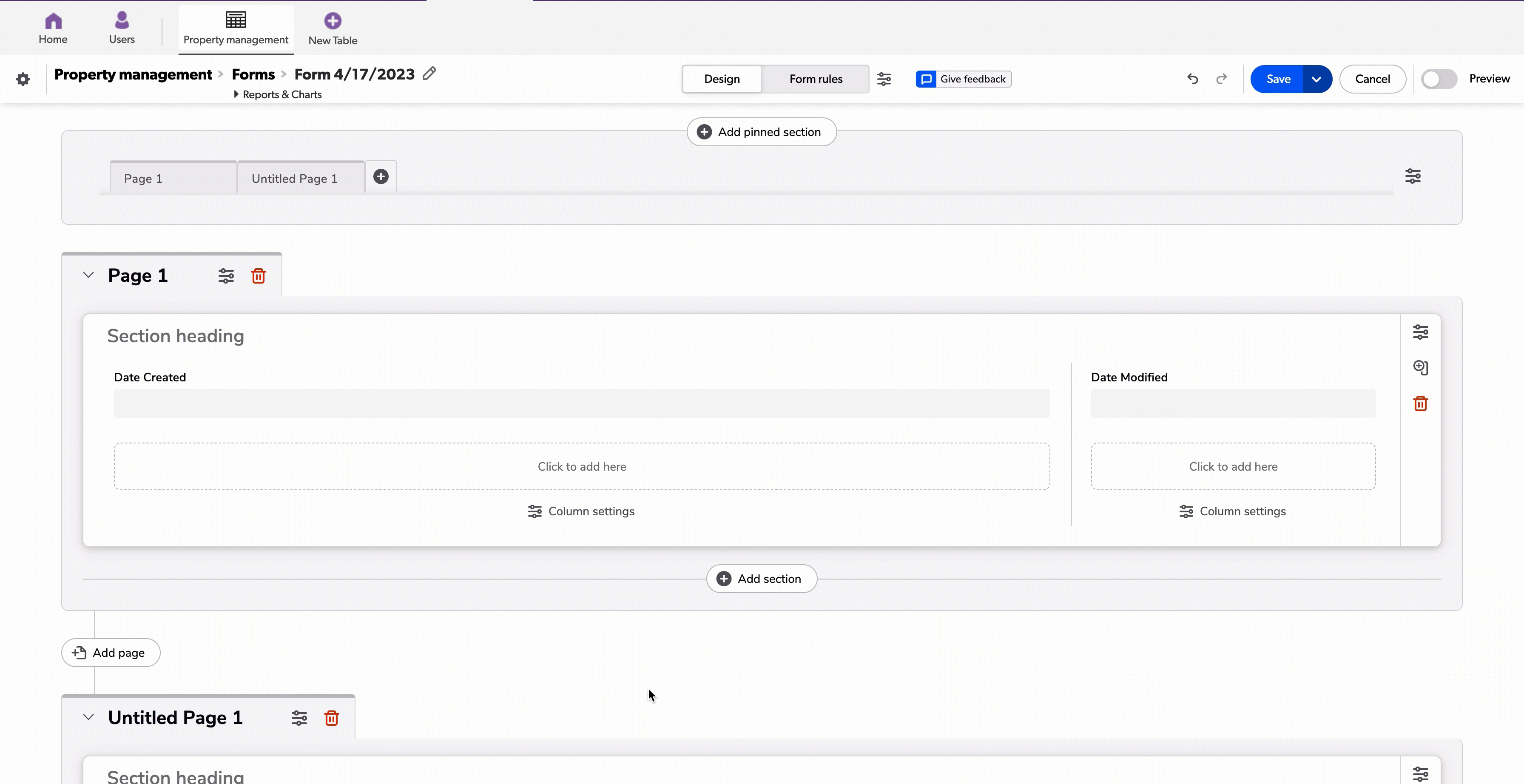Click the section settings sliders icon

(1420, 332)
